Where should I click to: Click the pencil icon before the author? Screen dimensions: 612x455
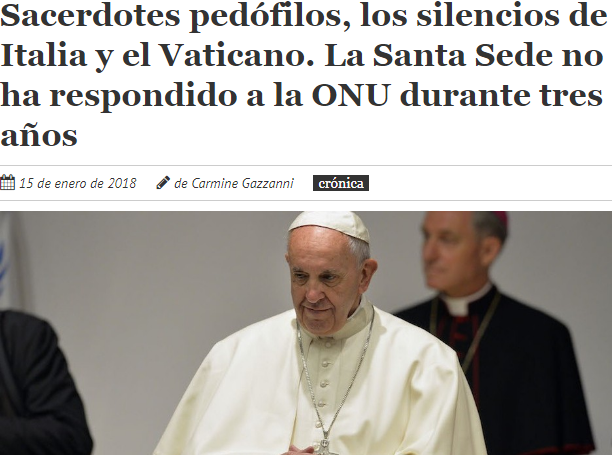pos(163,183)
